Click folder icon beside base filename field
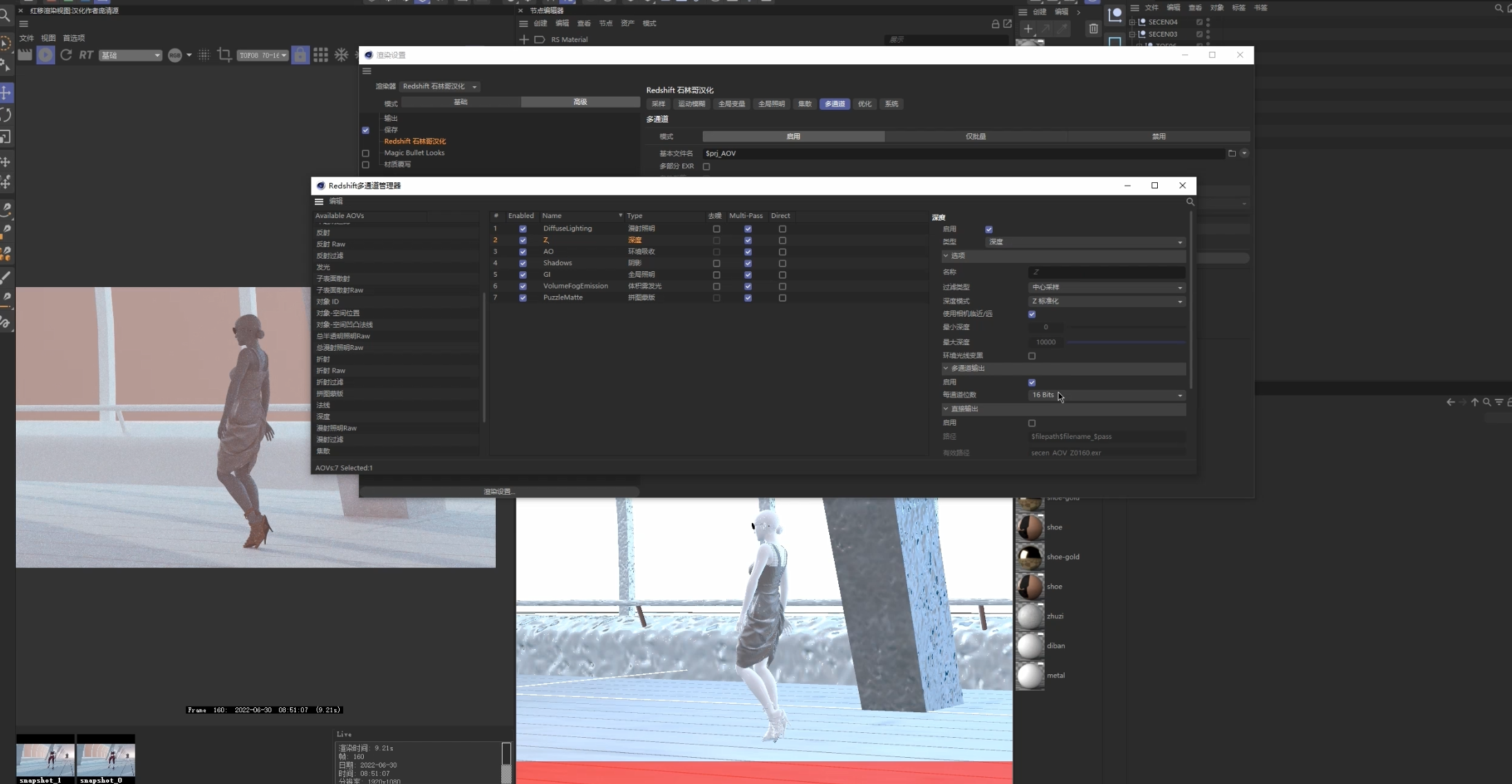Image resolution: width=1512 pixels, height=784 pixels. point(1232,153)
